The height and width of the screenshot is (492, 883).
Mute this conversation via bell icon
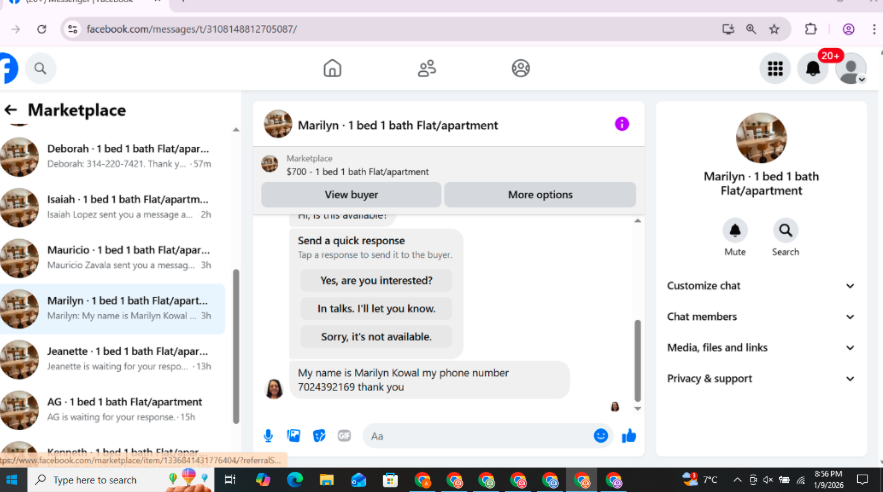point(735,230)
